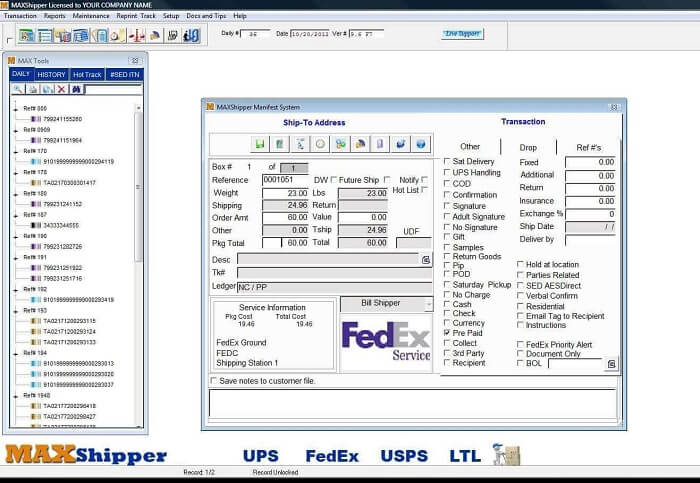
Task: Click the binoculars find icon in MAX Tools
Action: [x=76, y=89]
